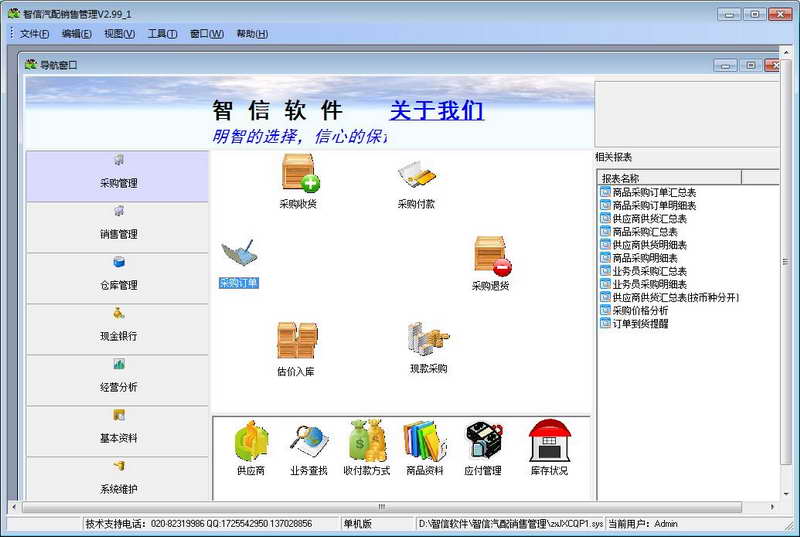Select 系统维护 in the sidebar
Viewport: 800px width, 537px height.
point(118,479)
